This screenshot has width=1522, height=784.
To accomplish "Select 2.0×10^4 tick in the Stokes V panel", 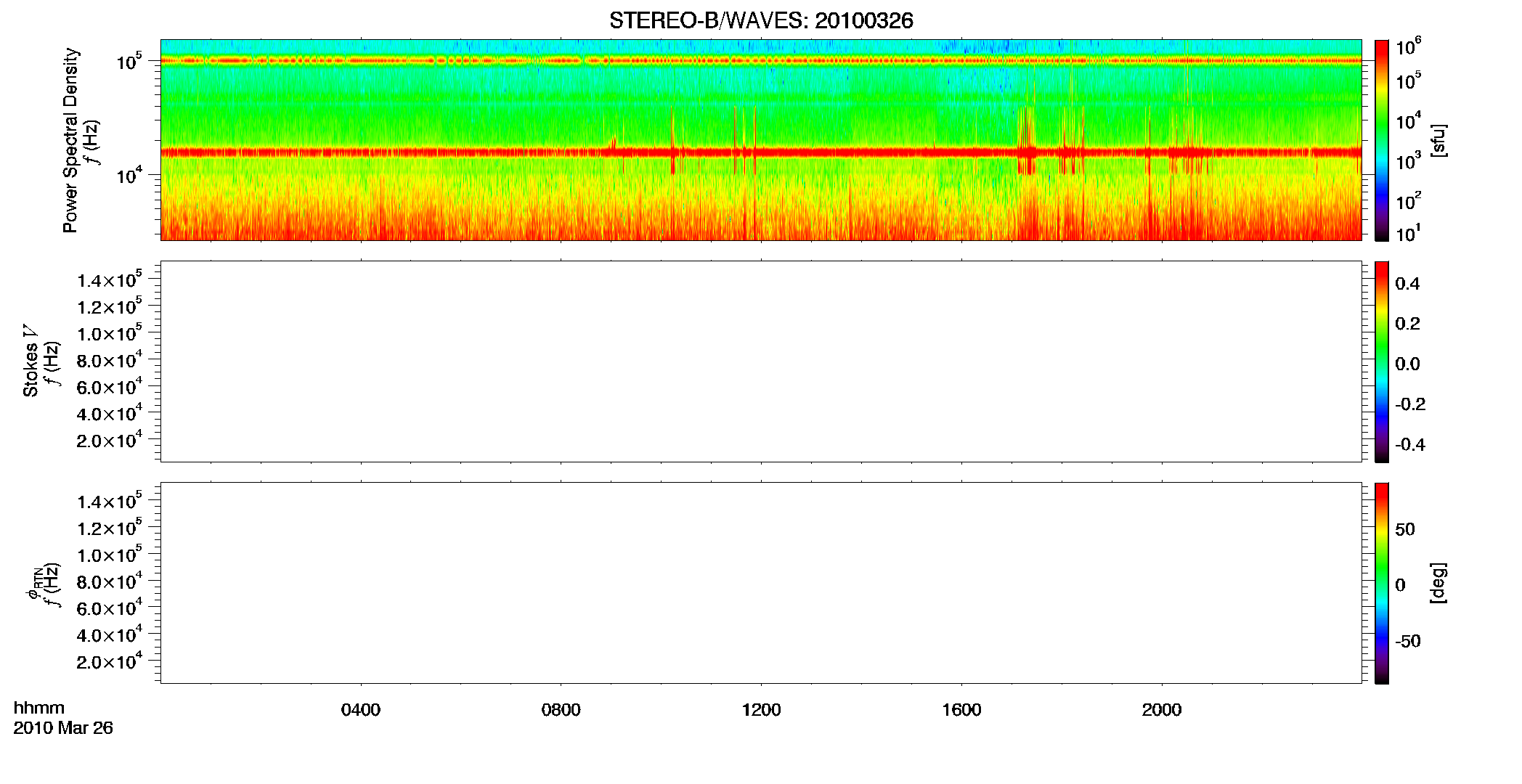I will point(110,441).
